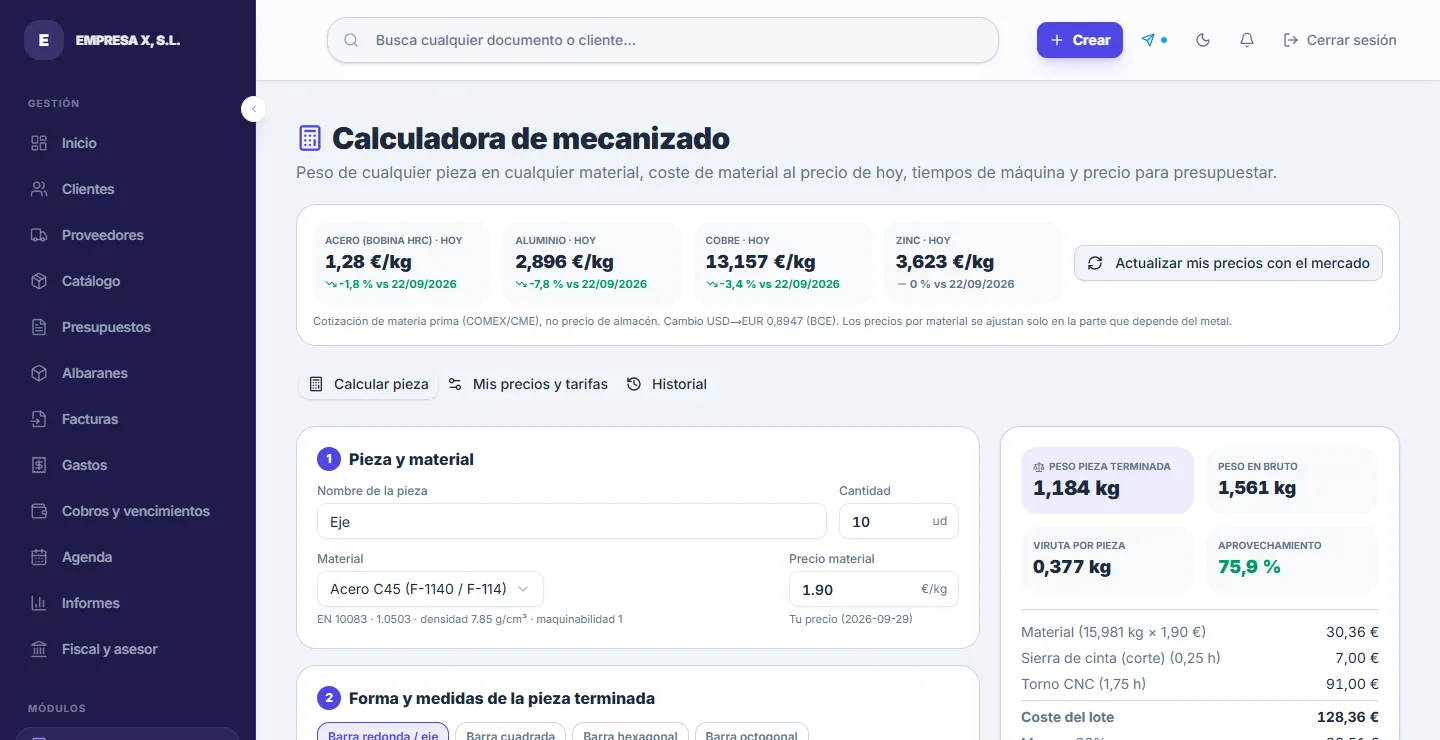Select the Barra cuadrada shape
This screenshot has width=1440, height=740.
(x=510, y=733)
